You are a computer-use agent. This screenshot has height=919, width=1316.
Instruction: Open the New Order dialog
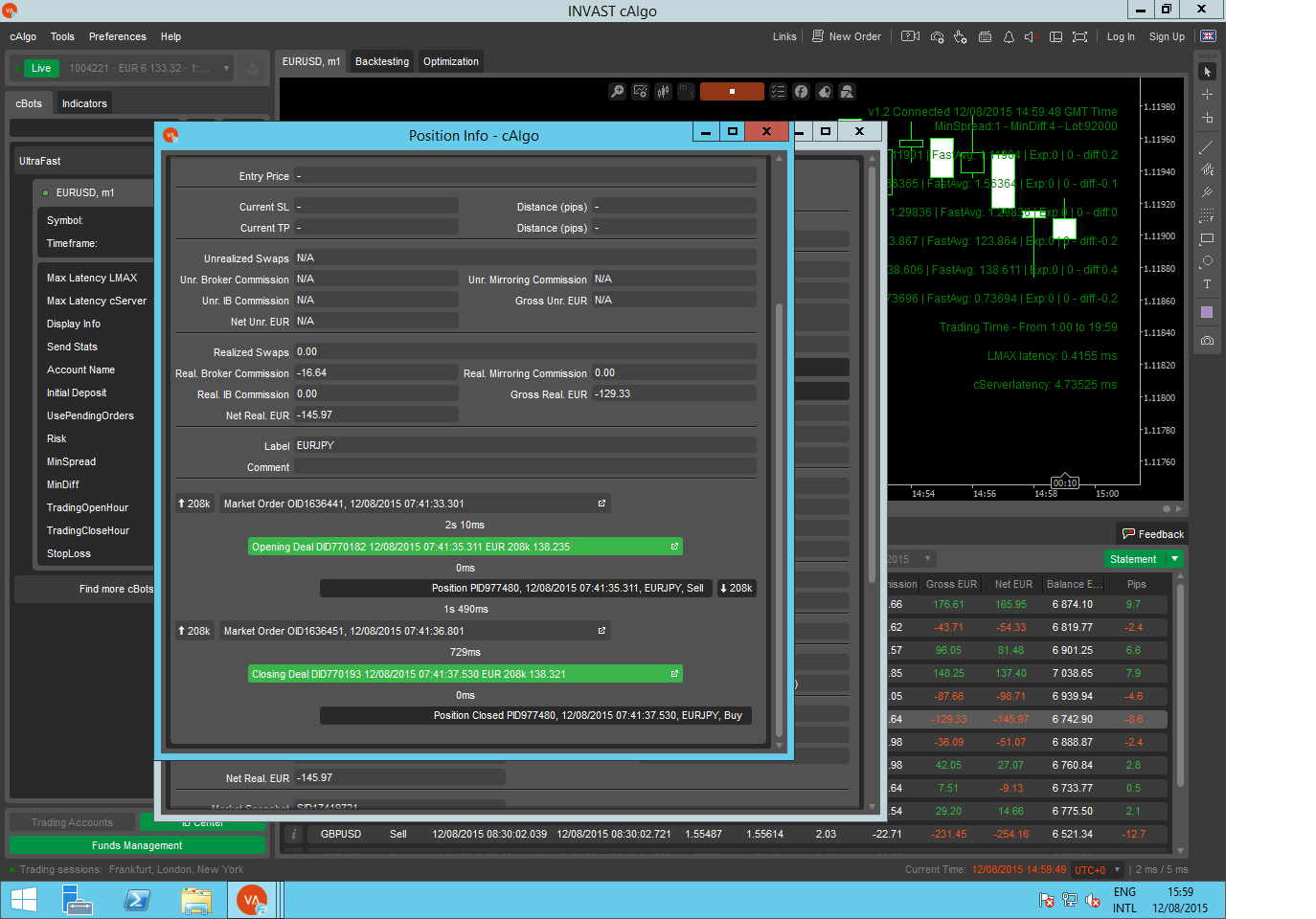pos(847,36)
